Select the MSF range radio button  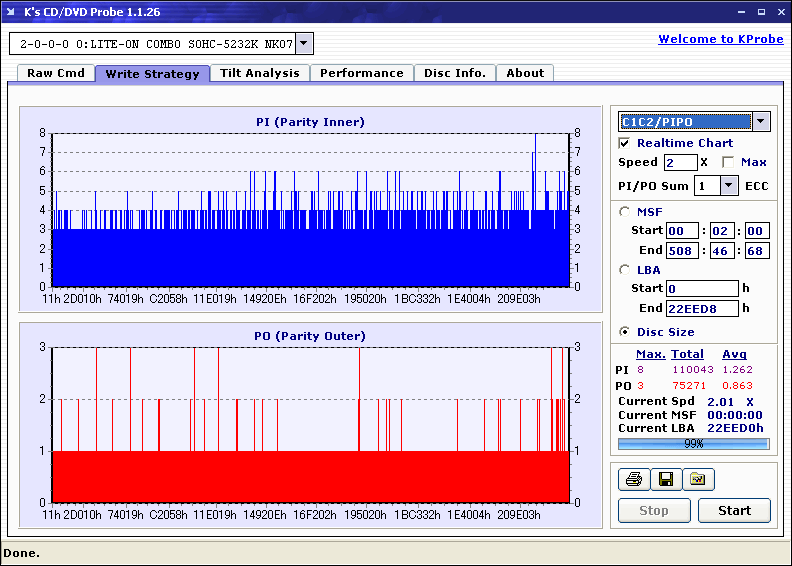tap(625, 211)
